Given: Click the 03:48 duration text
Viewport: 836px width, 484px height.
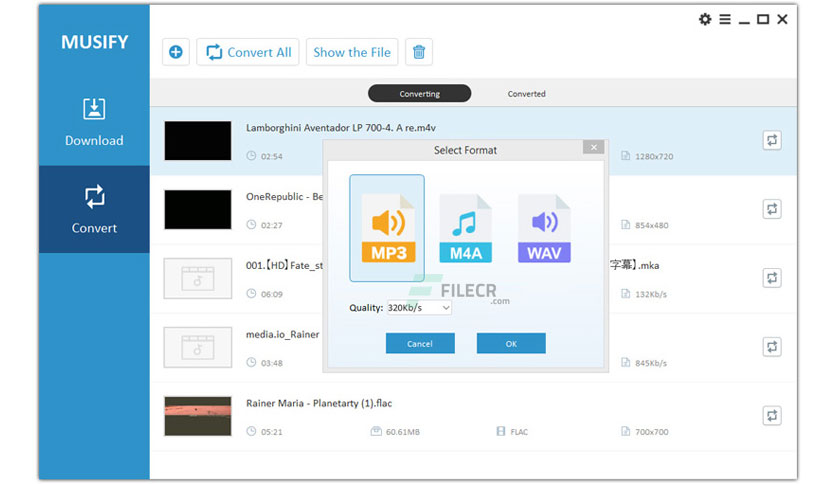Looking at the screenshot, I should (x=271, y=363).
